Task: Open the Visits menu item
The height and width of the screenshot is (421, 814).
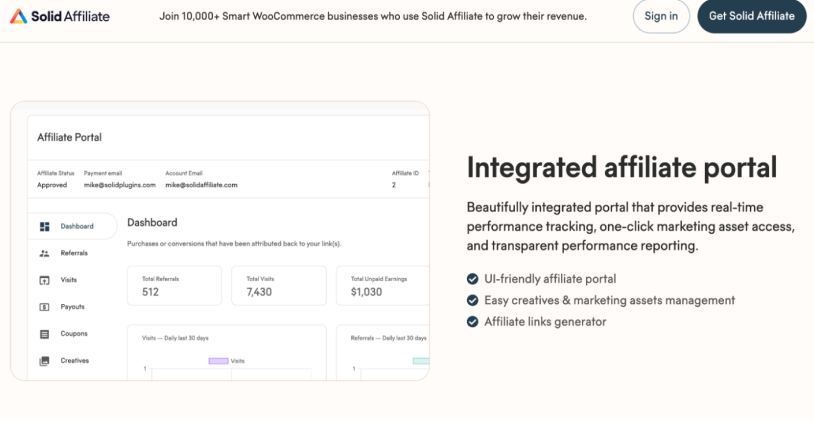Action: coord(69,280)
